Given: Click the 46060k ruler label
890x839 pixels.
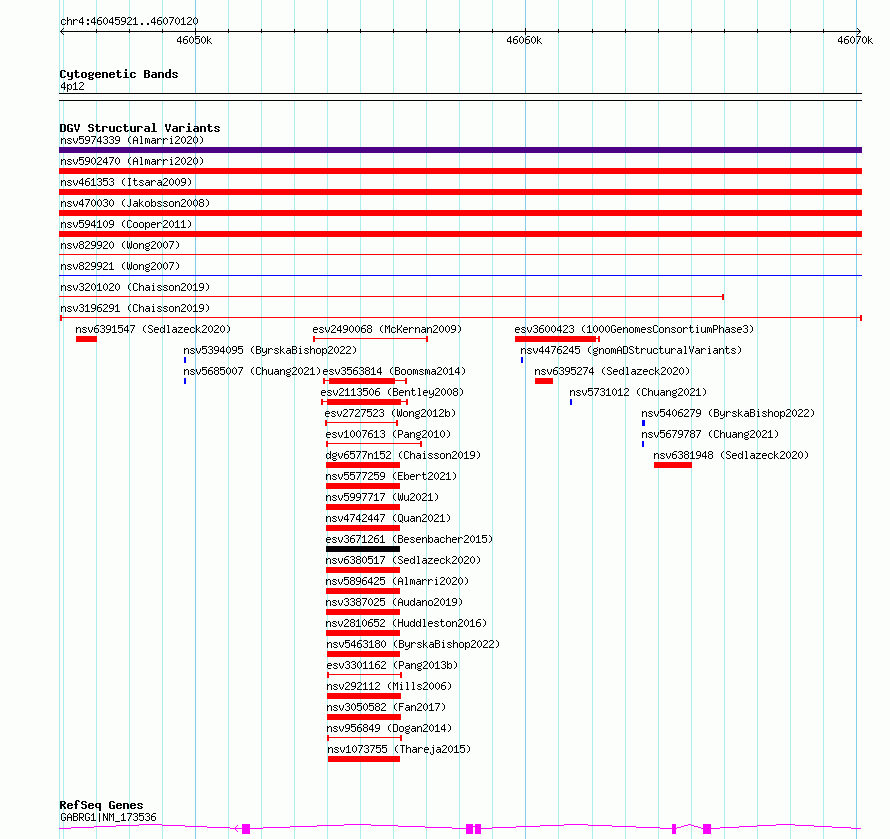Looking at the screenshot, I should 524,40.
